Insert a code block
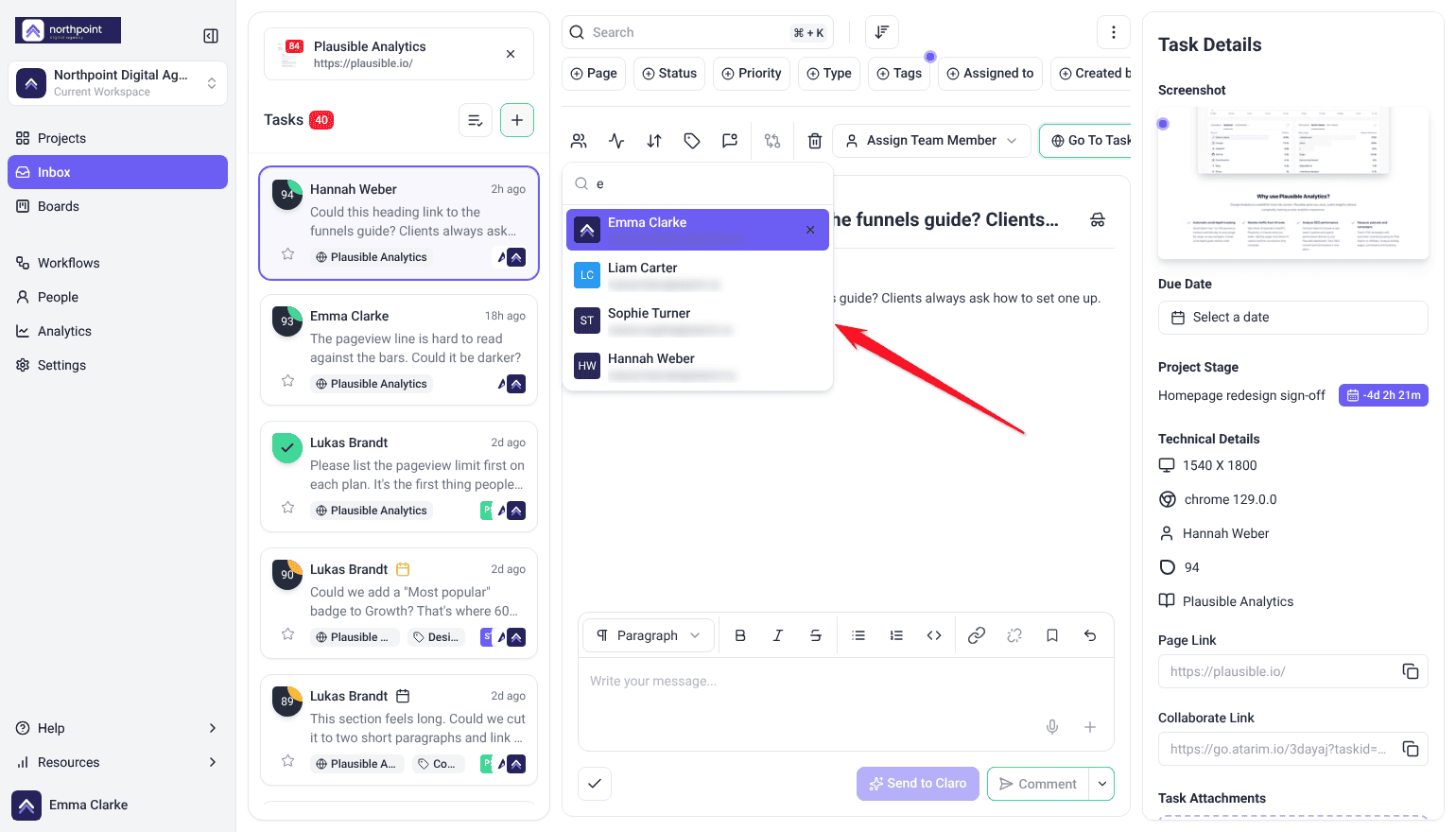 tap(934, 635)
